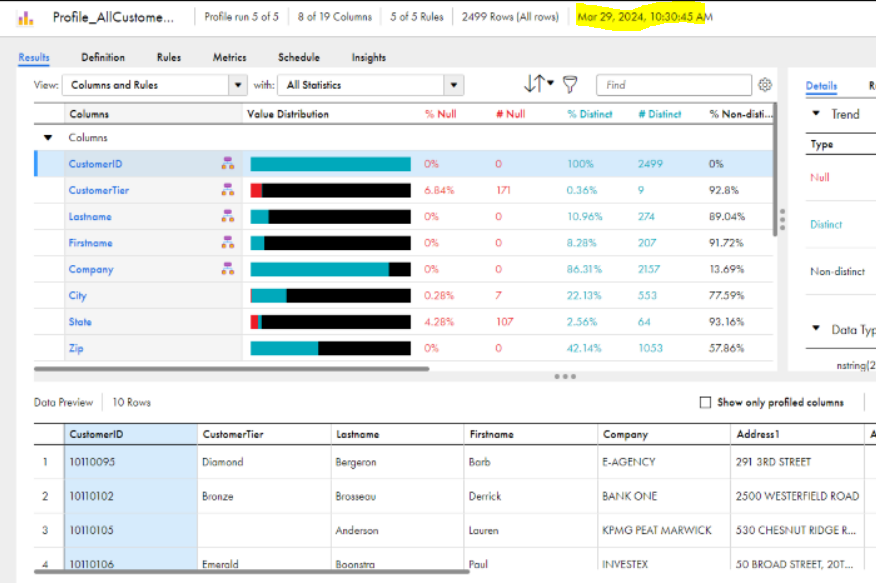Screen dimensions: 876x583
Task: Collapse the Trend section
Action: coord(816,113)
